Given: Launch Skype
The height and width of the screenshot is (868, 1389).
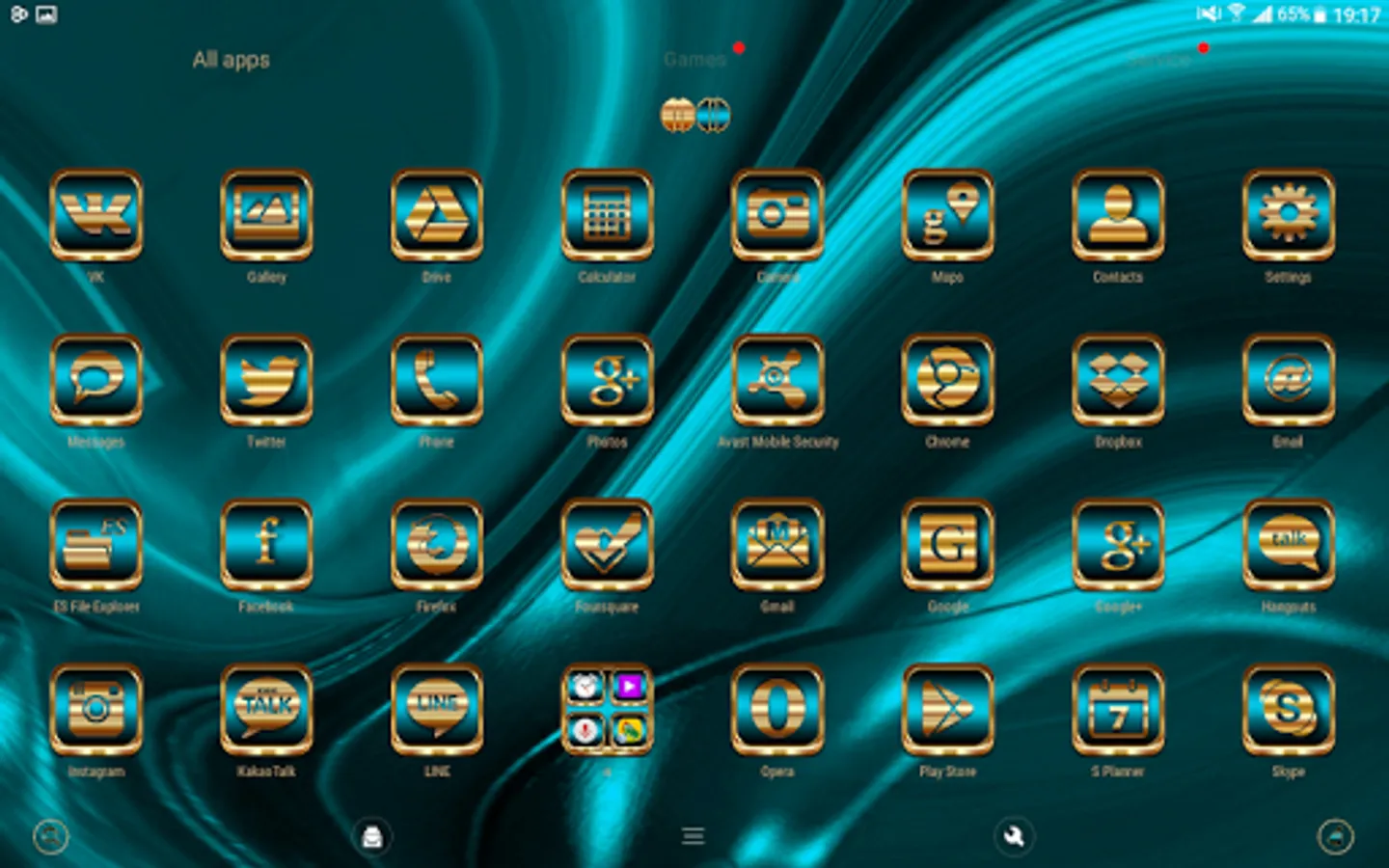Looking at the screenshot, I should pos(1289,710).
